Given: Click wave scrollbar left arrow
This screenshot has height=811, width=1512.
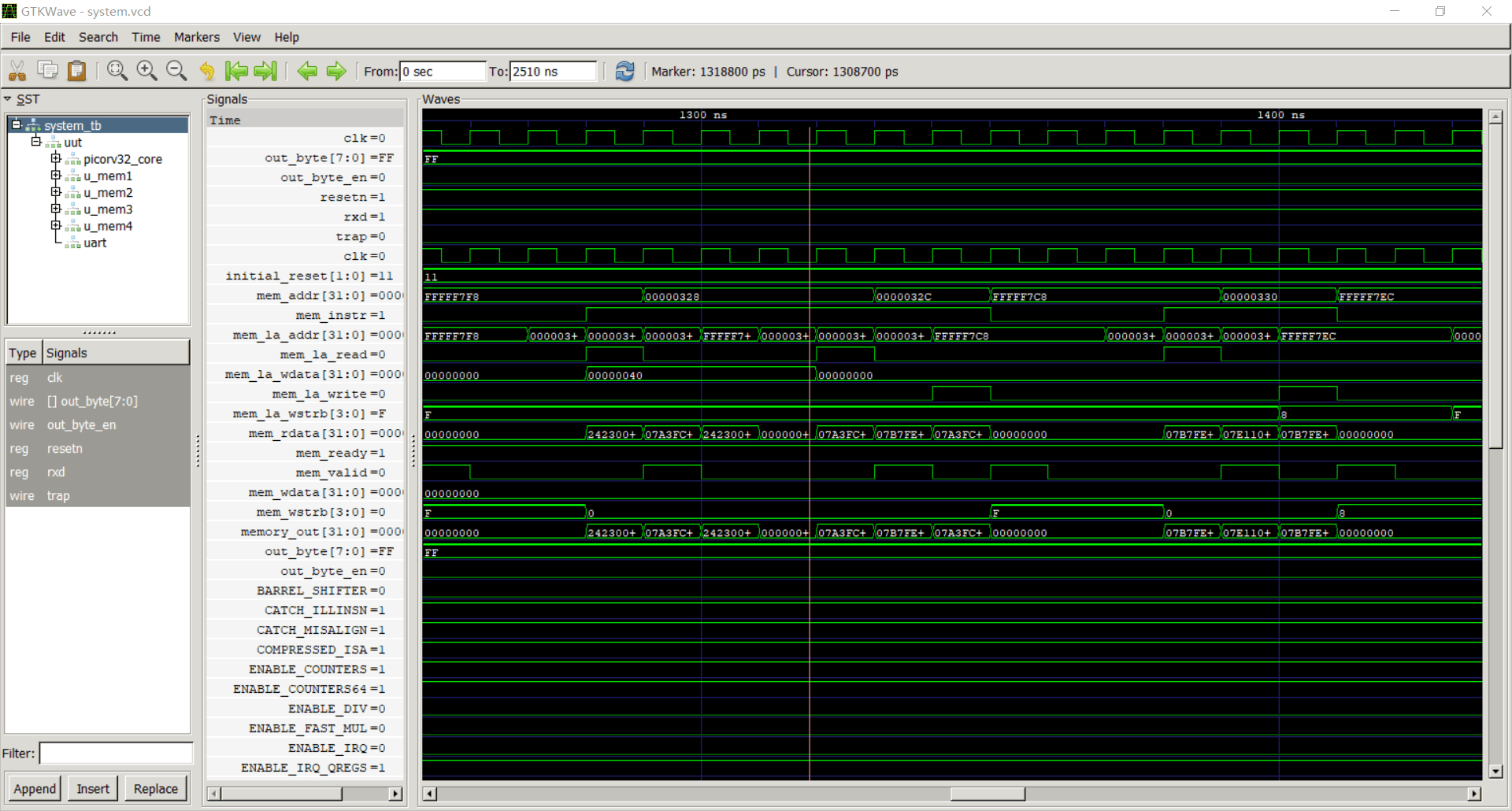Looking at the screenshot, I should [429, 794].
